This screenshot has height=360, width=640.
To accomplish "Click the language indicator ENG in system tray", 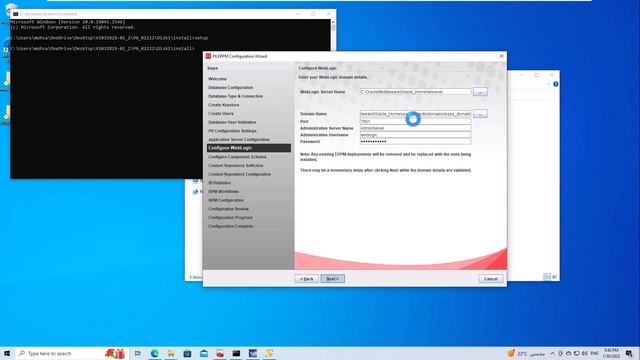I will (x=594, y=353).
